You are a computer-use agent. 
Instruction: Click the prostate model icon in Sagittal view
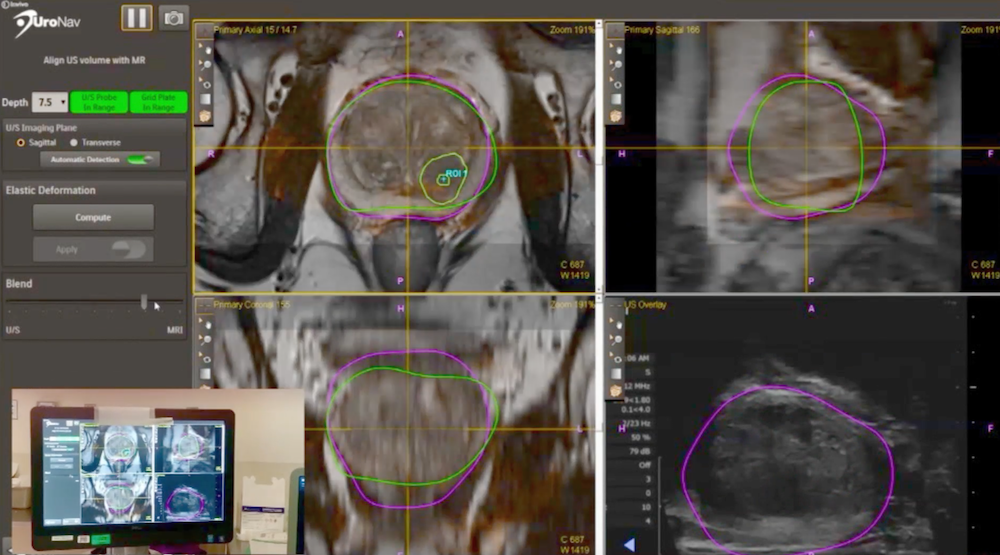point(615,116)
